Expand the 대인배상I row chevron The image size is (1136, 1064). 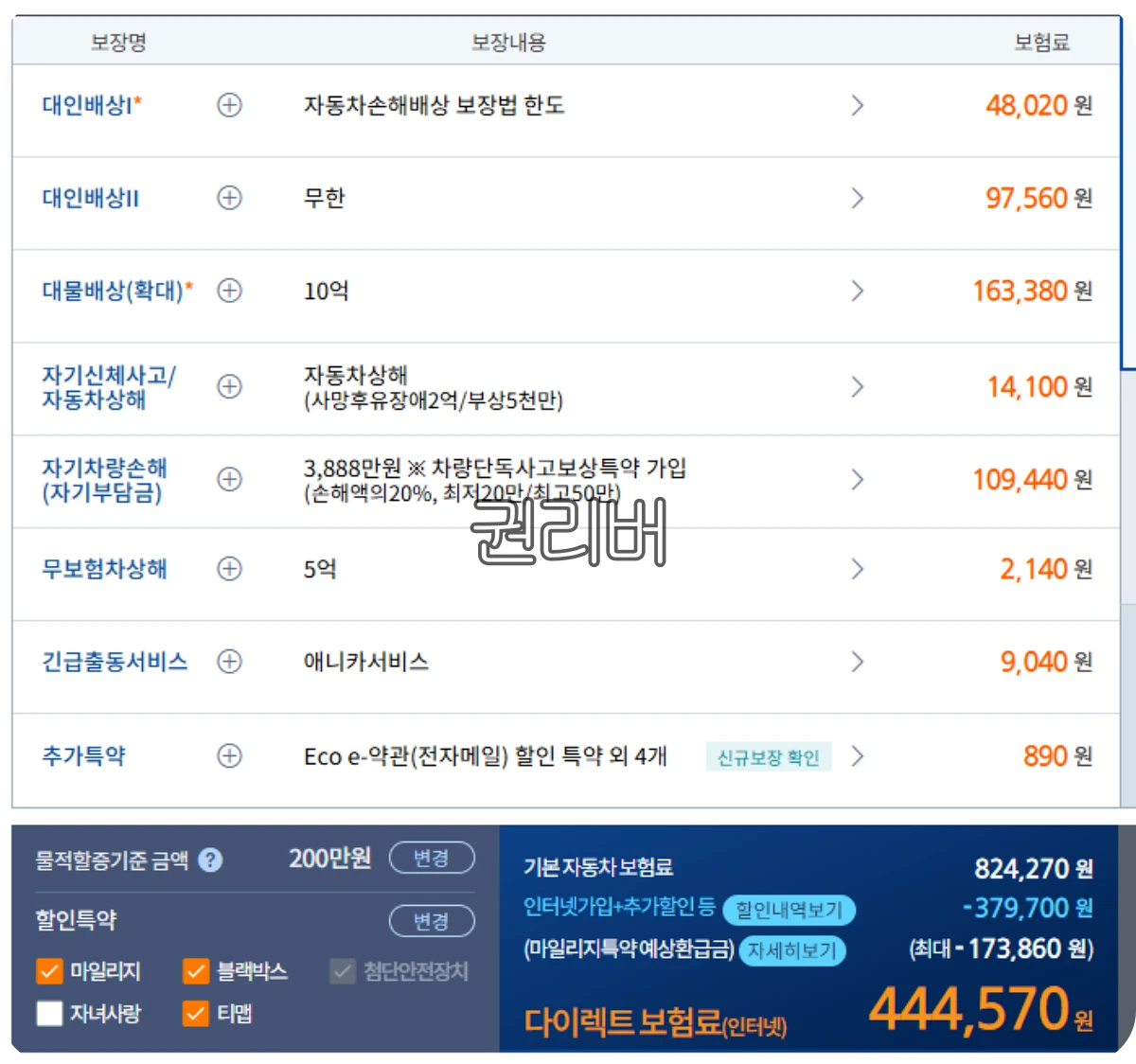coord(858,105)
